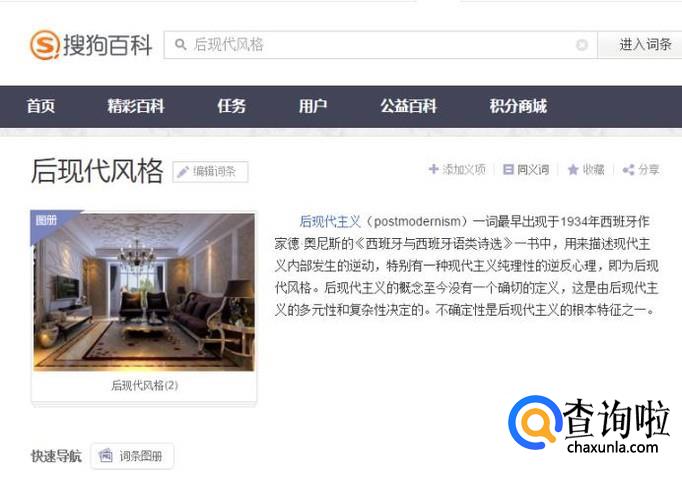Click the 收藏 star icon
Screen dimensions: 682x478
coord(573,170)
